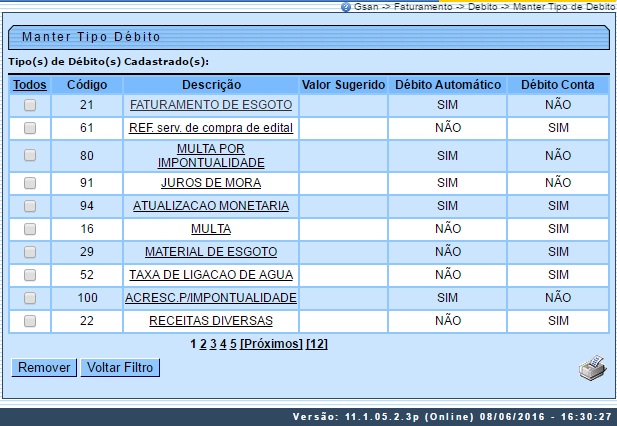Click current page number 1
617x426 pixels.
click(193, 344)
